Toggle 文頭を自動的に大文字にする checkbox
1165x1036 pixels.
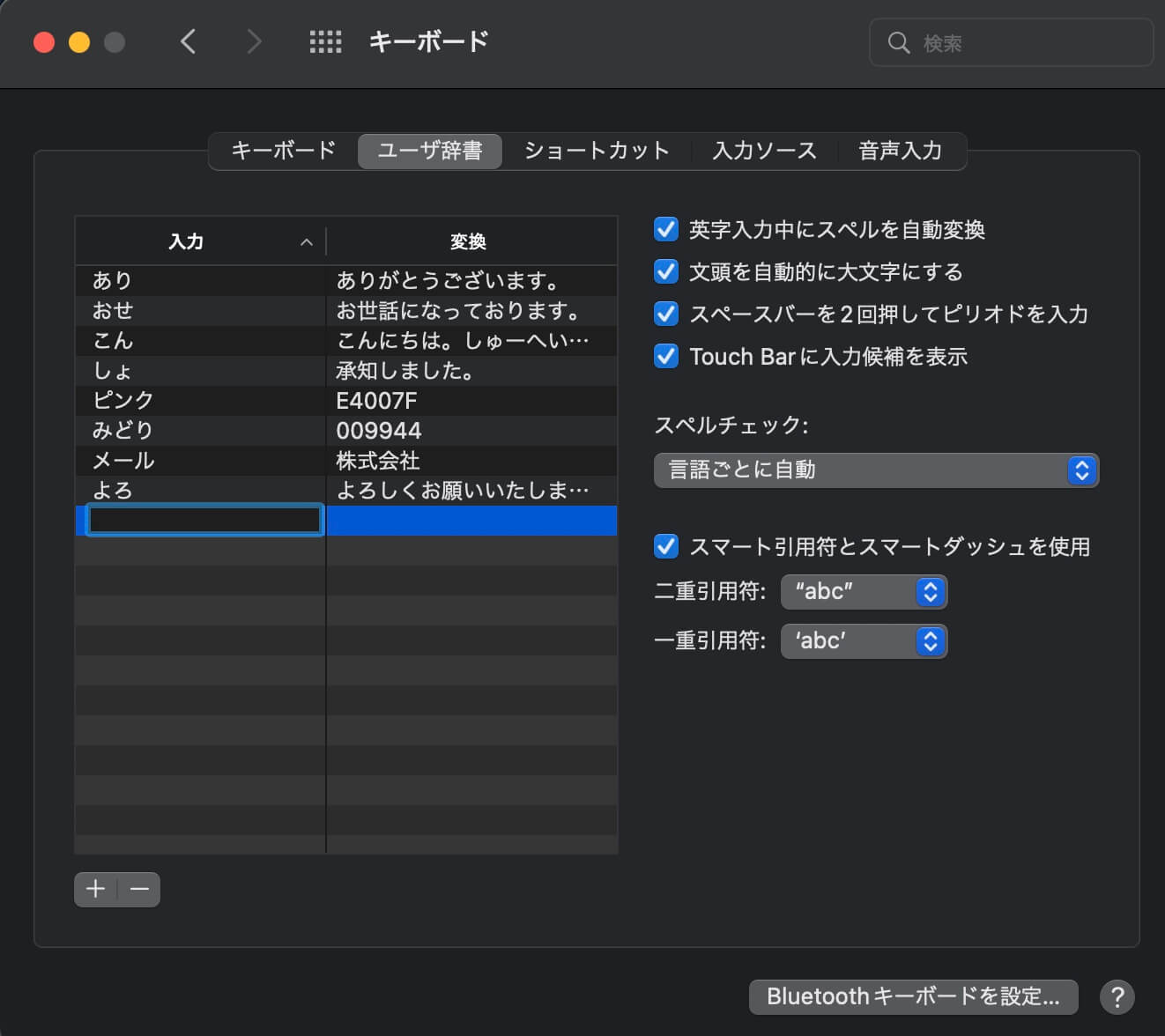click(x=666, y=271)
